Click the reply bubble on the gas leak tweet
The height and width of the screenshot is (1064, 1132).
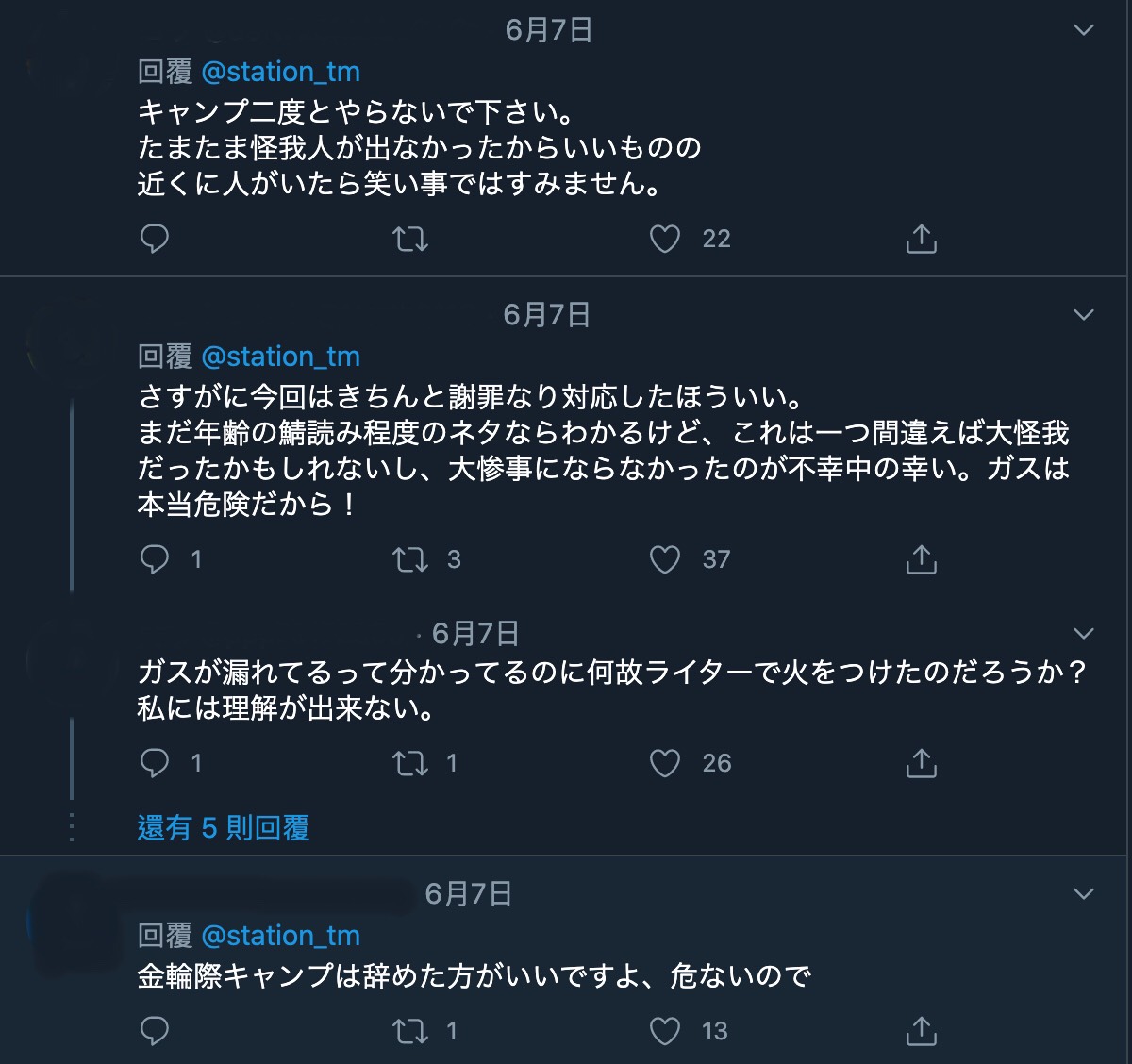coord(154,762)
